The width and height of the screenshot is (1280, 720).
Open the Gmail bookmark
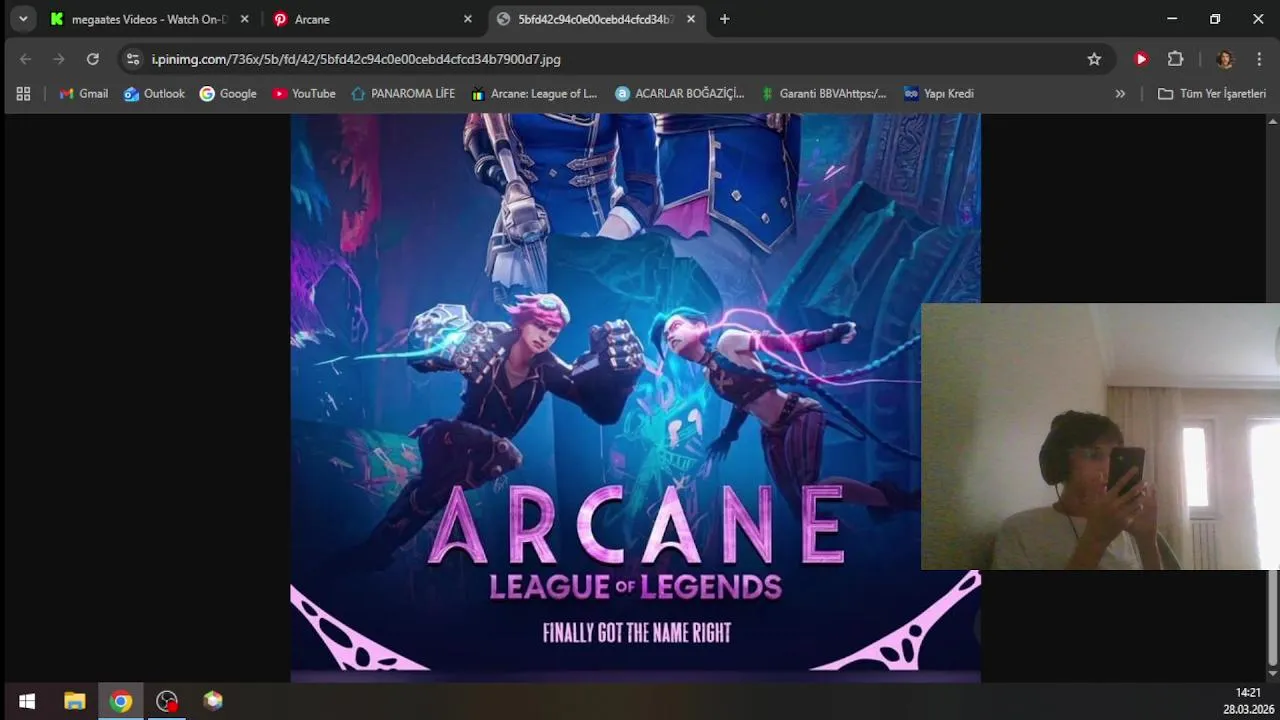pos(83,93)
